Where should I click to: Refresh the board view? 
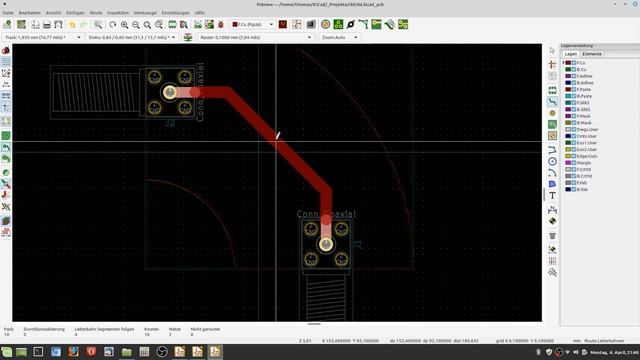[x=113, y=25]
